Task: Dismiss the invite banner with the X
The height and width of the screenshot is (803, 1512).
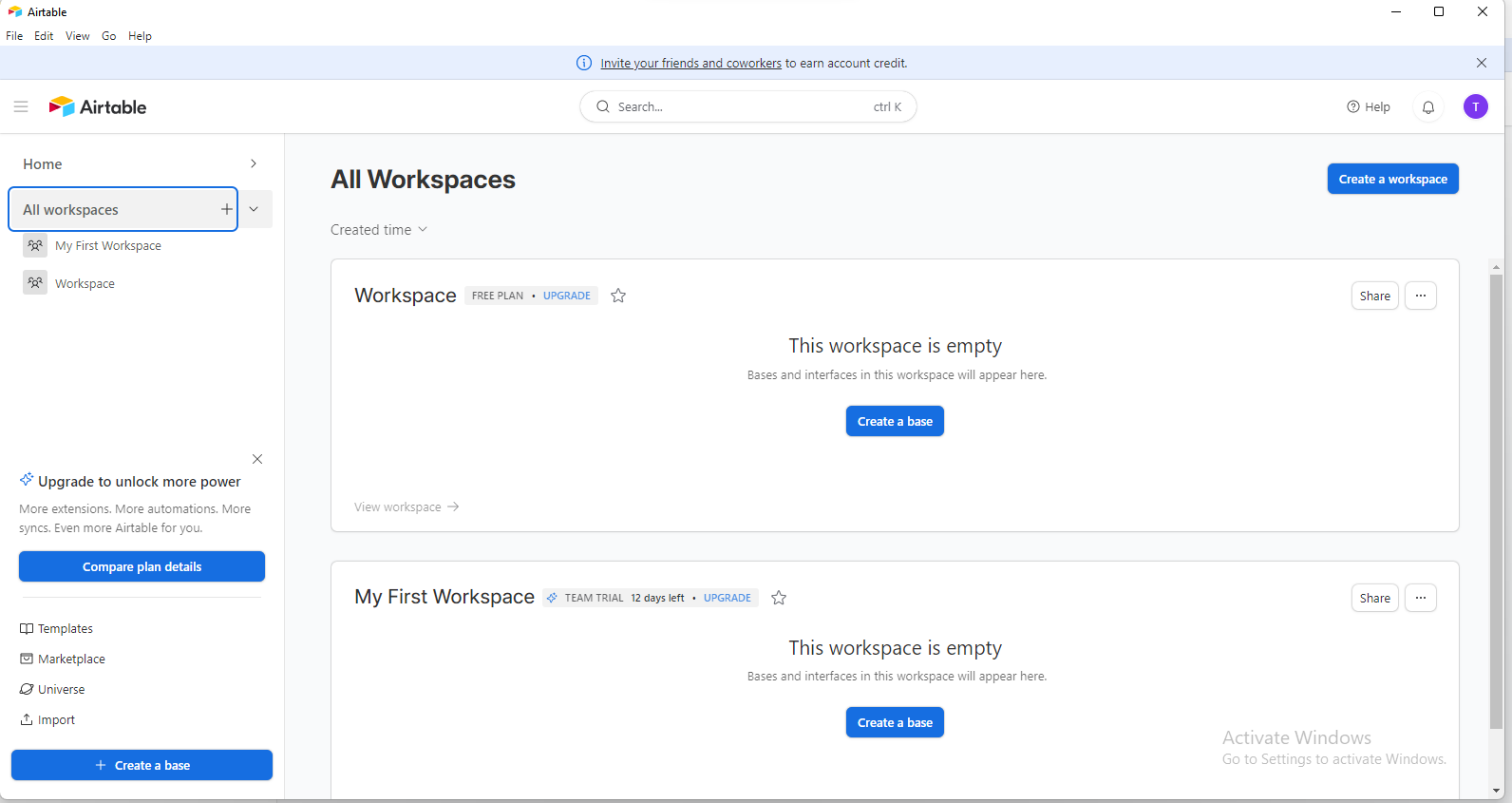Action: tap(1482, 63)
